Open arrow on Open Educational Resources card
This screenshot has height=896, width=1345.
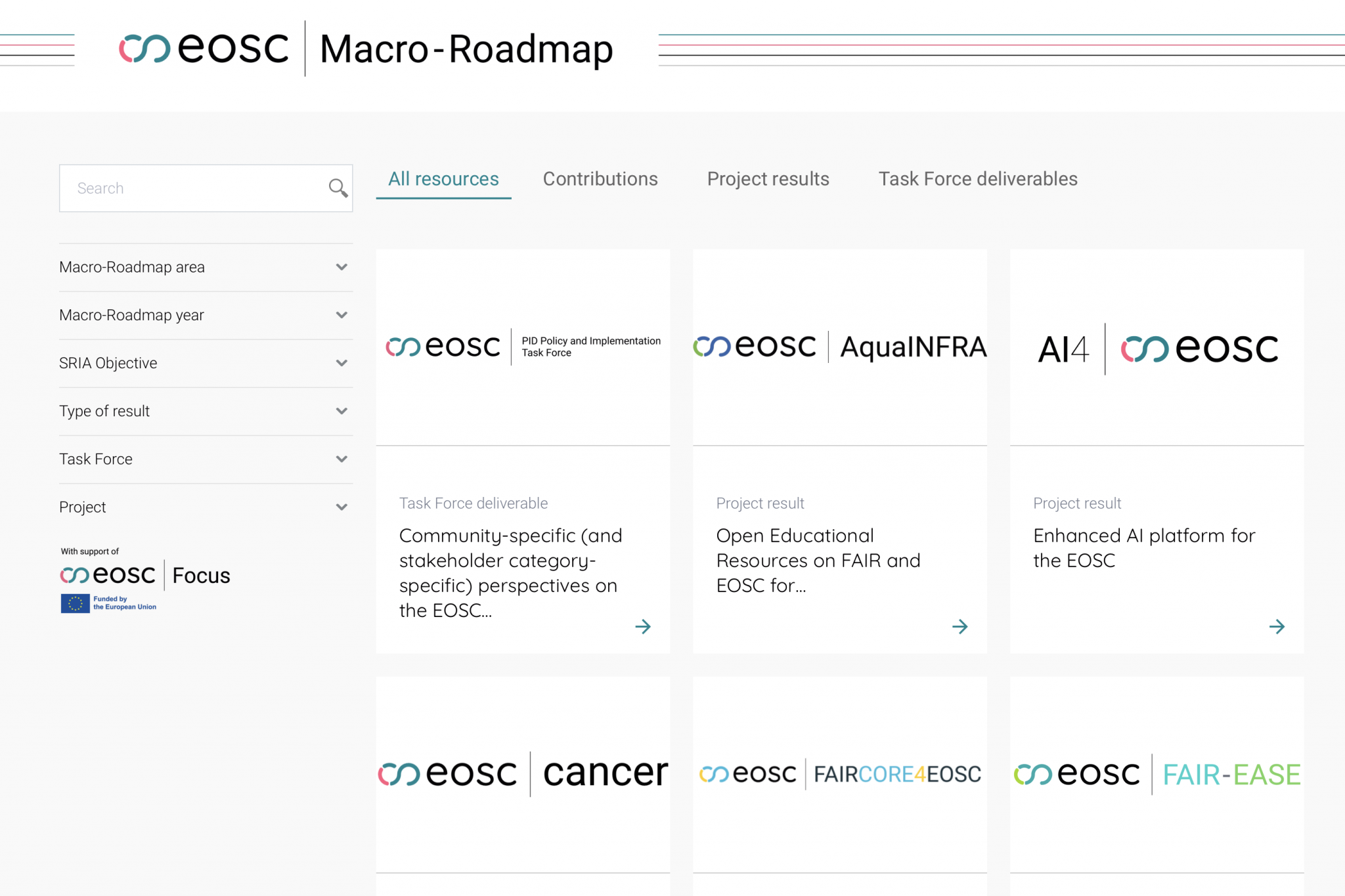point(959,627)
